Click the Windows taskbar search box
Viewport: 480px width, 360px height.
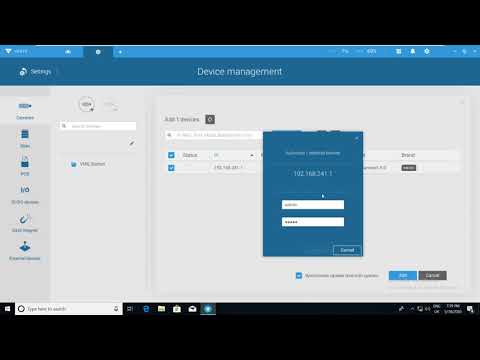point(69,309)
